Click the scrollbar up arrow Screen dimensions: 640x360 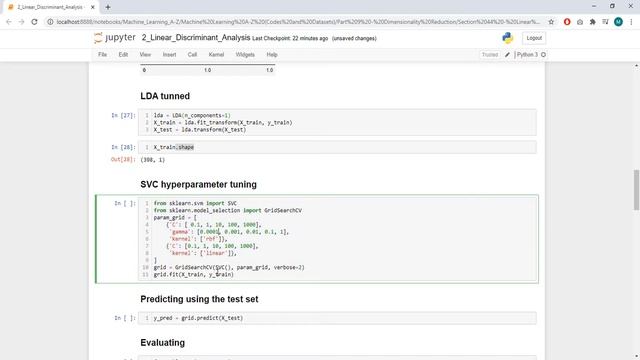point(636,66)
